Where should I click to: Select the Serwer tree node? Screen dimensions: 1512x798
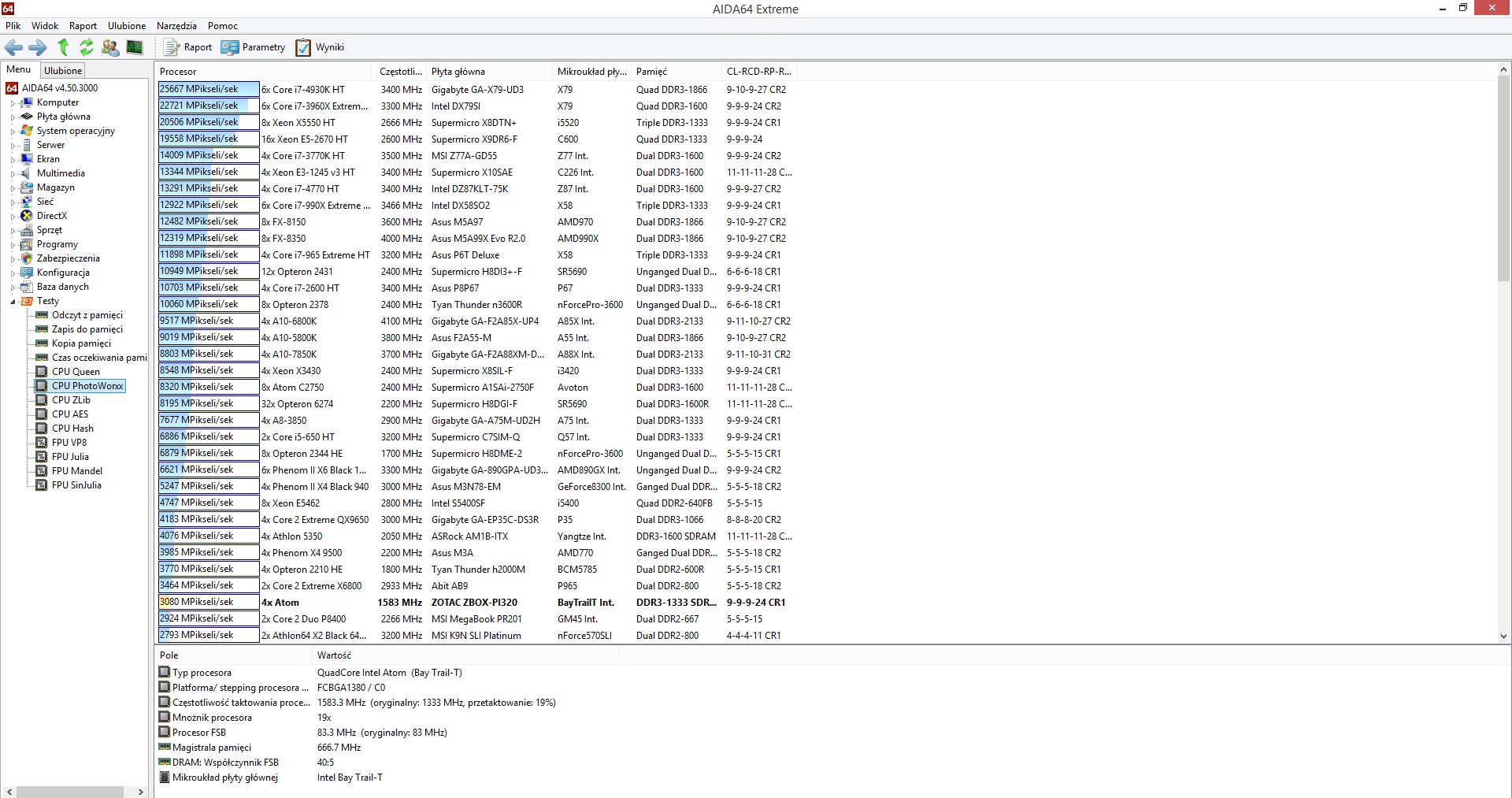click(50, 145)
